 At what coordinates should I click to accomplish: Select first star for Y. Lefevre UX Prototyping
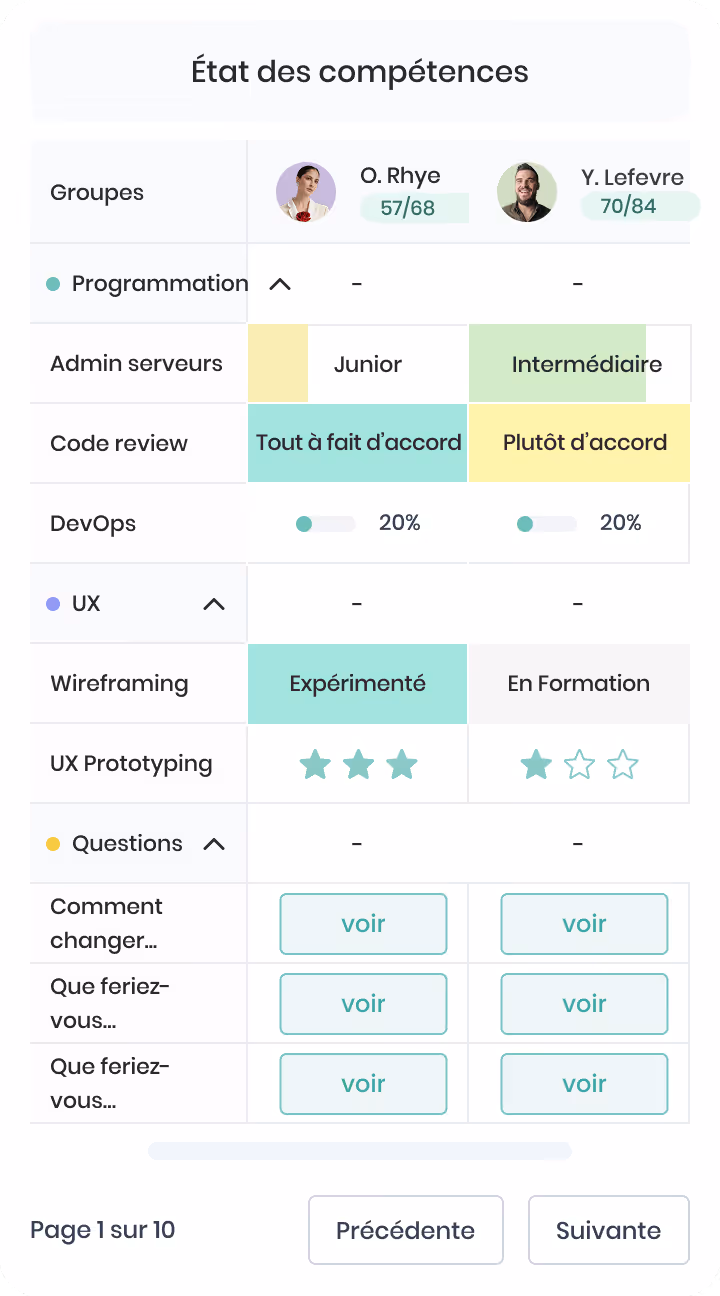click(537, 765)
